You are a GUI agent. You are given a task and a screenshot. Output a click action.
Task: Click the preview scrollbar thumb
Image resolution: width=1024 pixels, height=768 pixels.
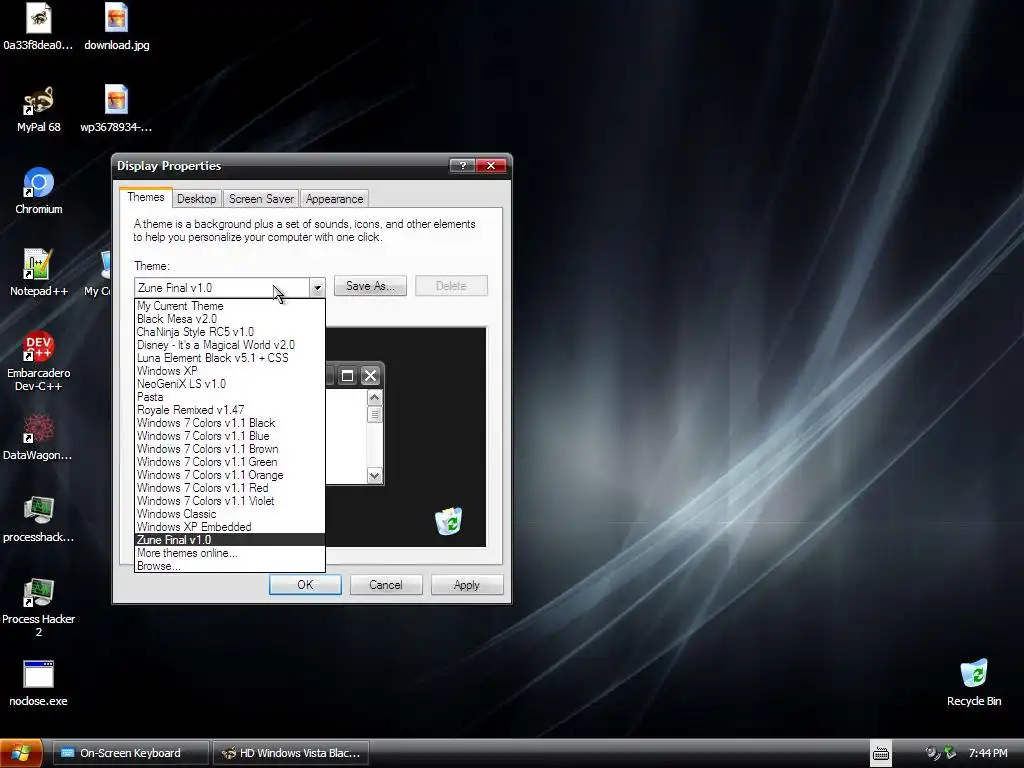pyautogui.click(x=374, y=415)
